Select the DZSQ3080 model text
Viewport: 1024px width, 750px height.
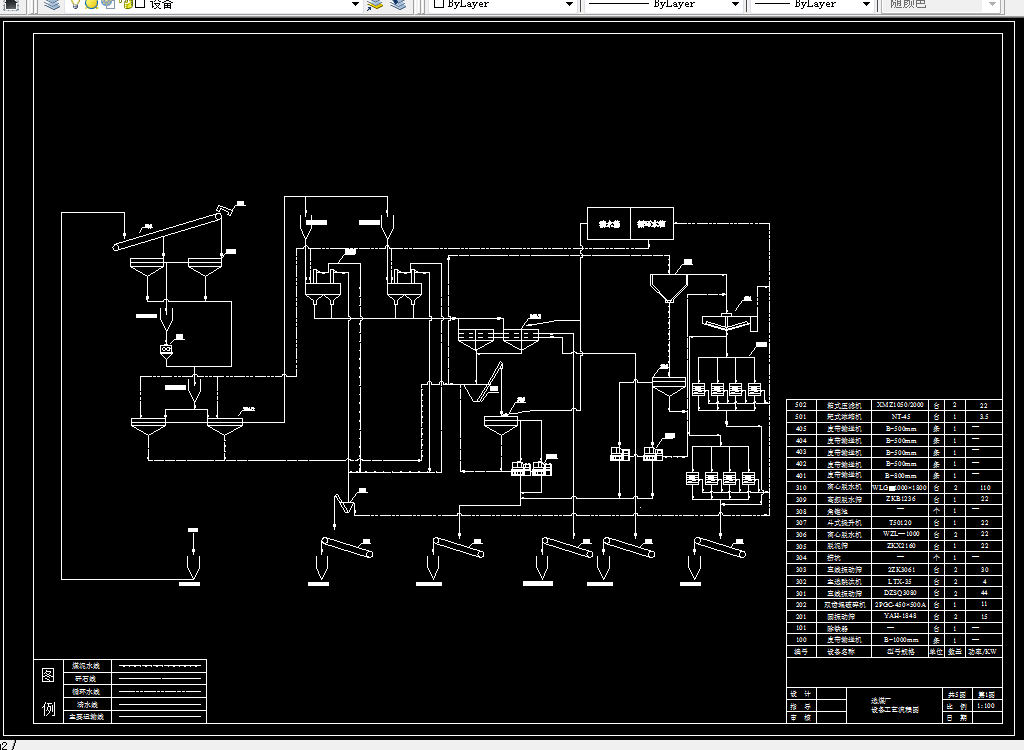[900, 593]
